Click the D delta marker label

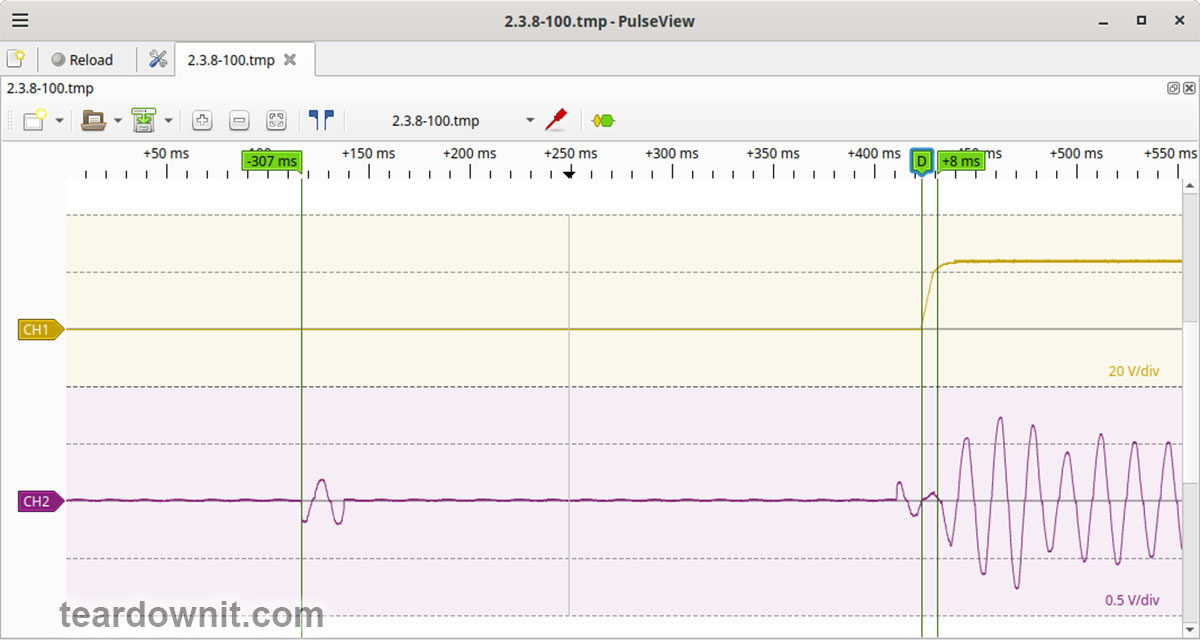pyautogui.click(x=922, y=161)
